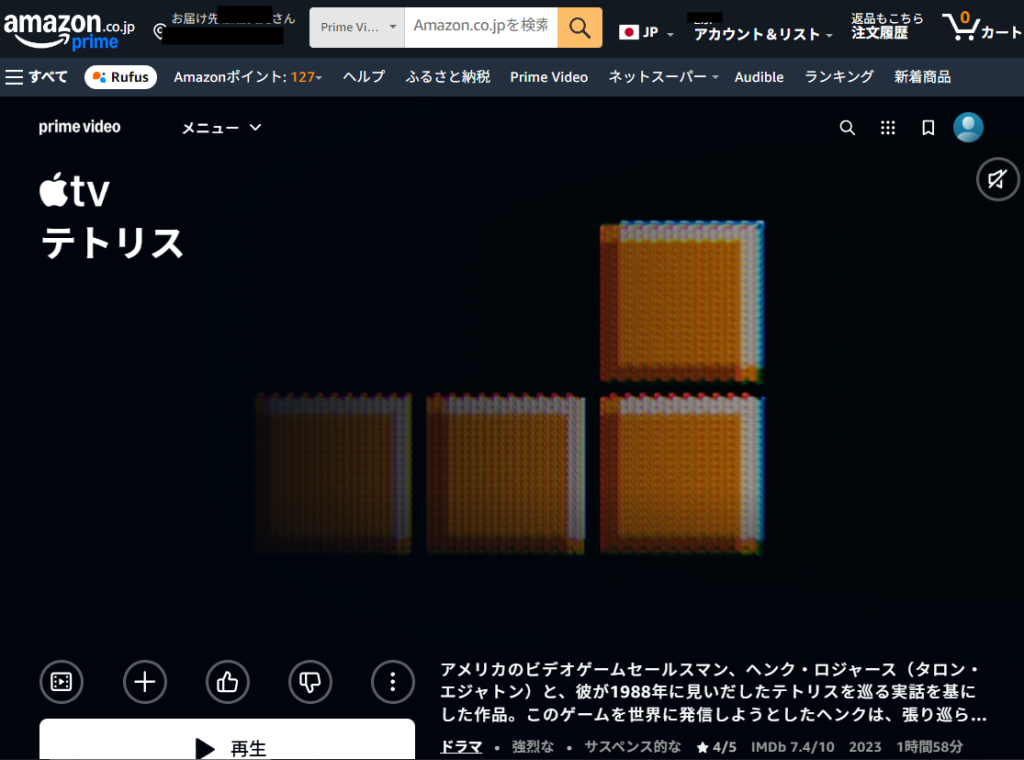Image resolution: width=1024 pixels, height=760 pixels.
Task: Dislike the movie with thumbs down
Action: pyautogui.click(x=310, y=682)
